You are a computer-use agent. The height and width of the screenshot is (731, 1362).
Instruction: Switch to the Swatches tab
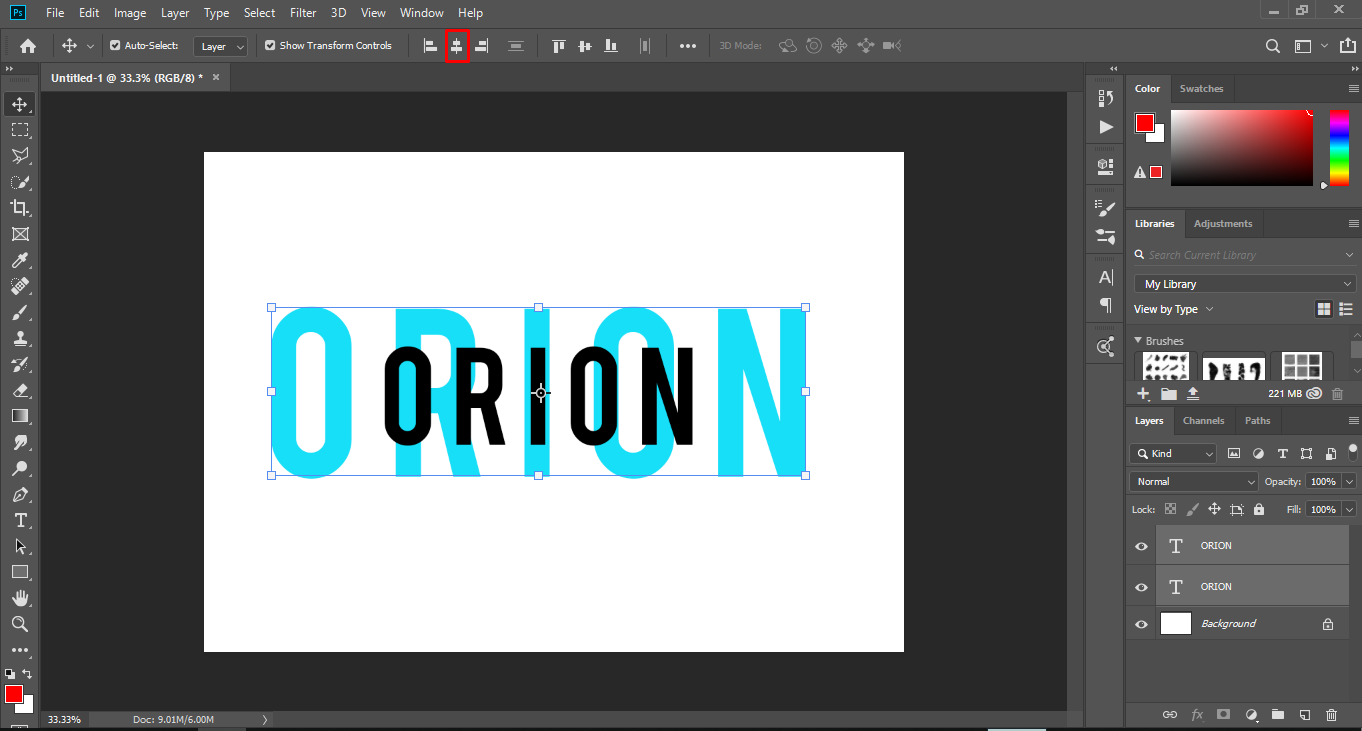tap(1201, 89)
